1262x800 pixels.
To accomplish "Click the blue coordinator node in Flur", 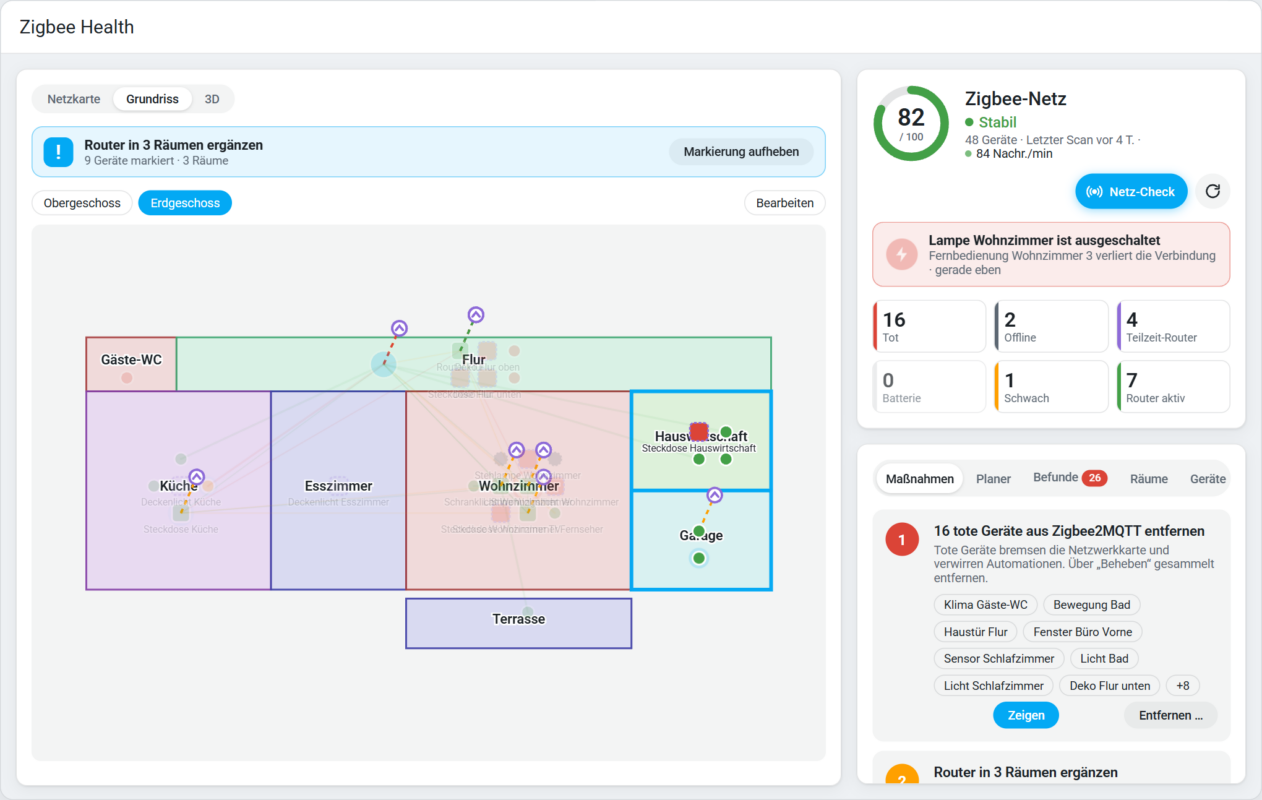I will click(x=383, y=364).
